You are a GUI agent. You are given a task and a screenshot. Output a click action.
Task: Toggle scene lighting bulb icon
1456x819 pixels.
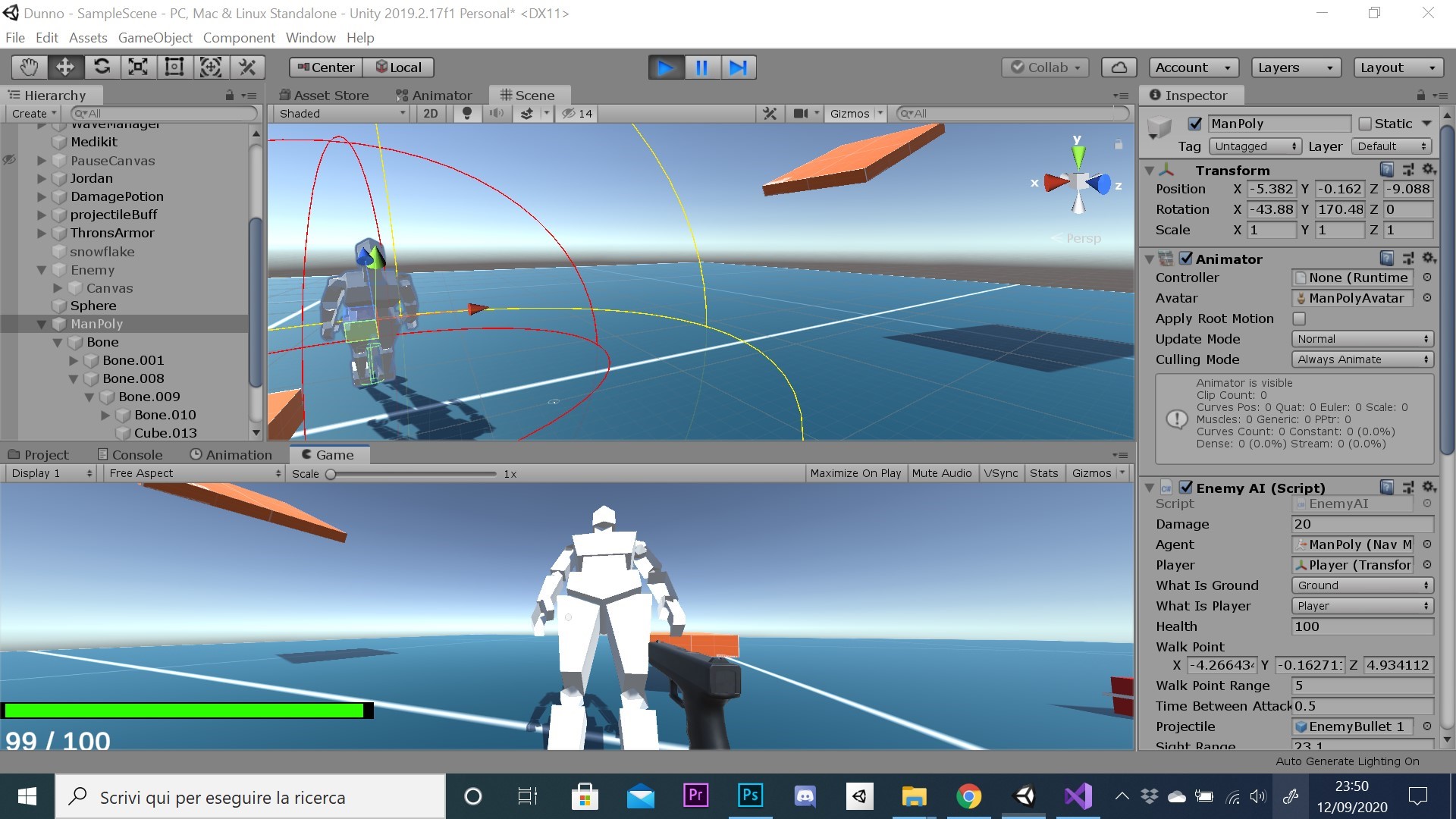click(467, 114)
